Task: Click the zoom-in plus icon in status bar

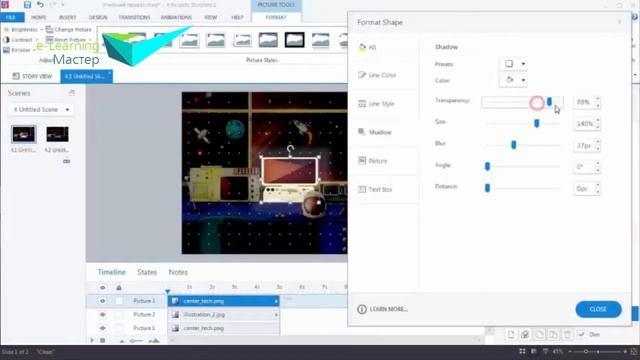Action: (625, 351)
